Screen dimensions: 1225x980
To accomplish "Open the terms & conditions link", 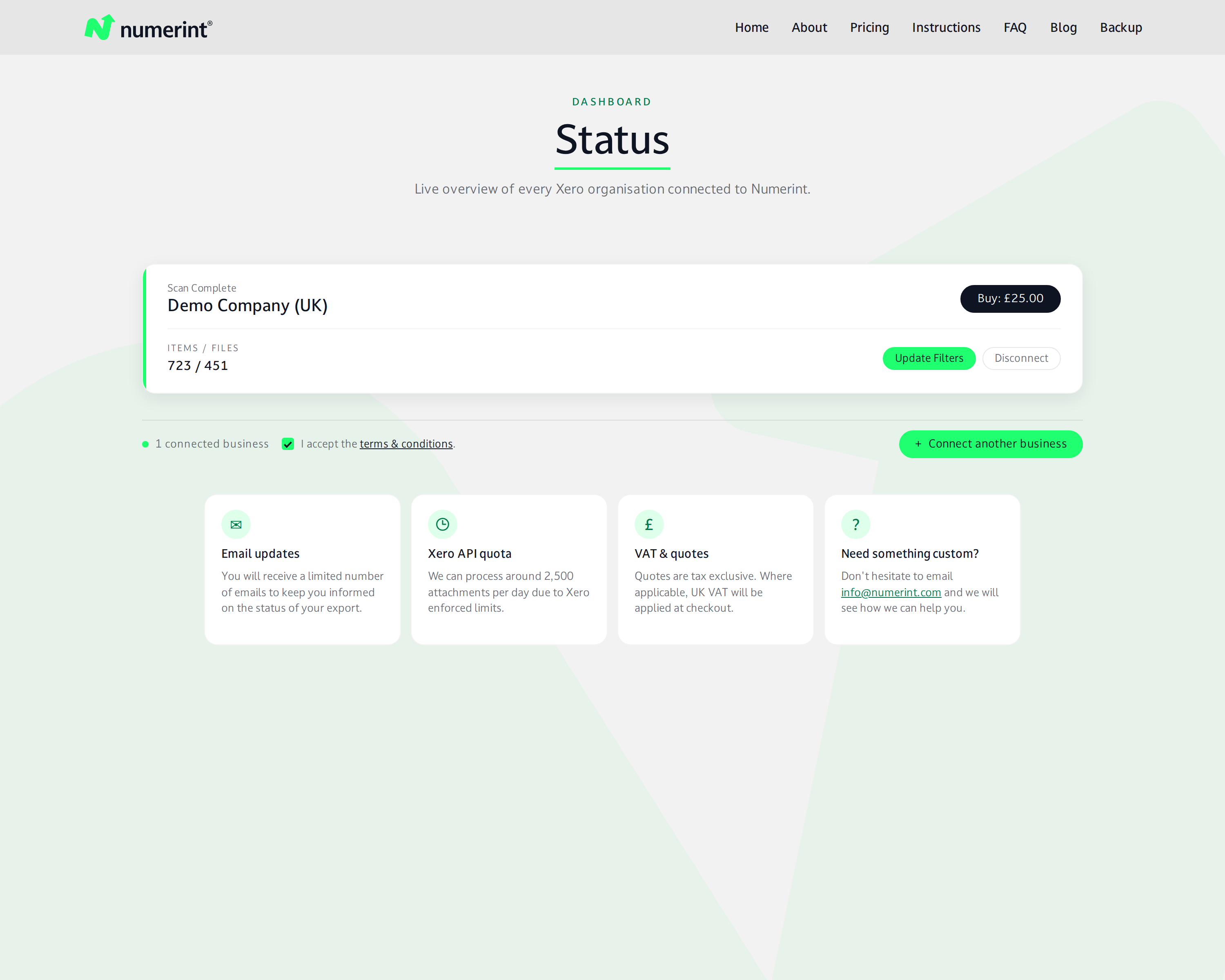I will click(406, 444).
